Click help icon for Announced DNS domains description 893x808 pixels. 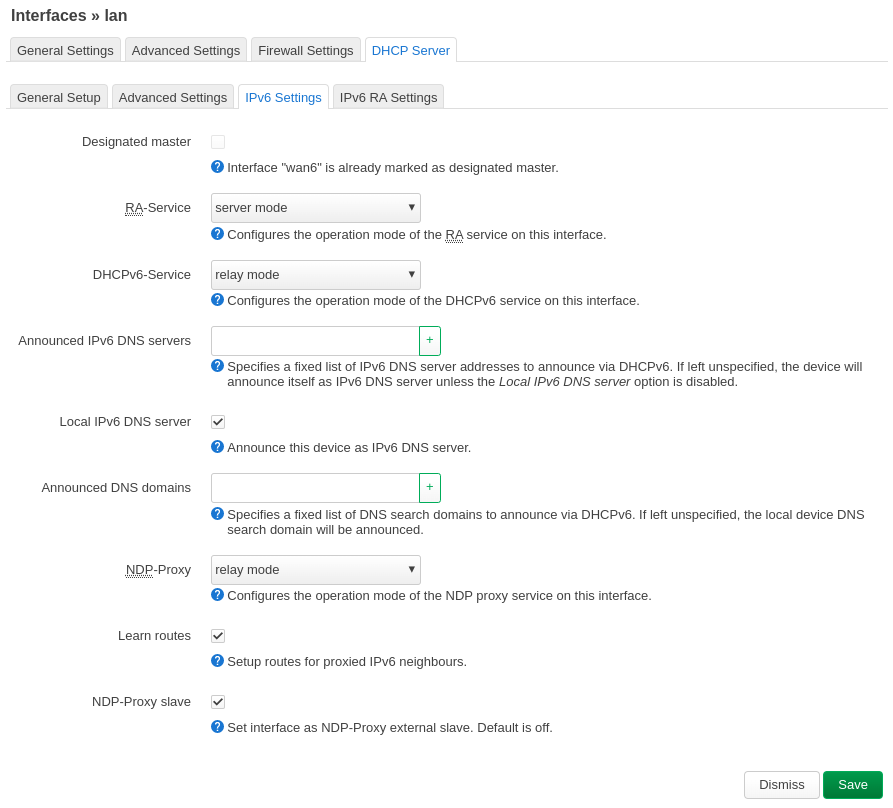217,514
